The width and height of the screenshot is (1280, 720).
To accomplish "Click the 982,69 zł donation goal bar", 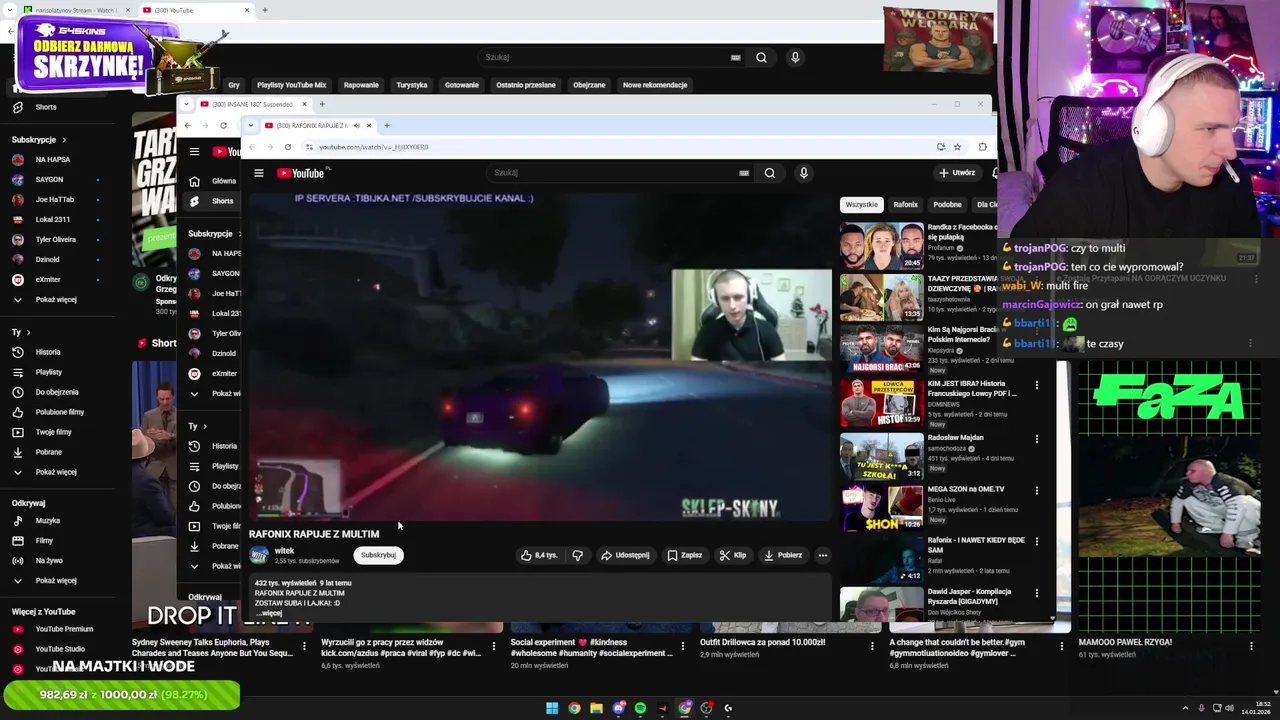I will tap(121, 694).
